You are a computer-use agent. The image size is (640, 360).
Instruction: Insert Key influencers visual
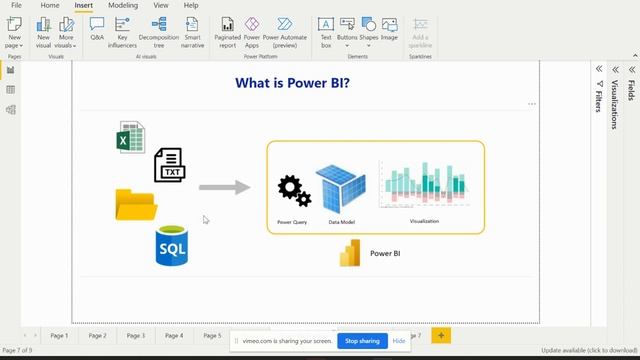tap(122, 33)
